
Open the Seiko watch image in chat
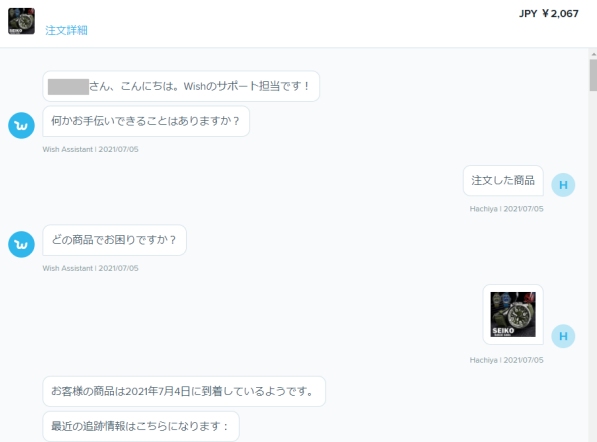513,314
